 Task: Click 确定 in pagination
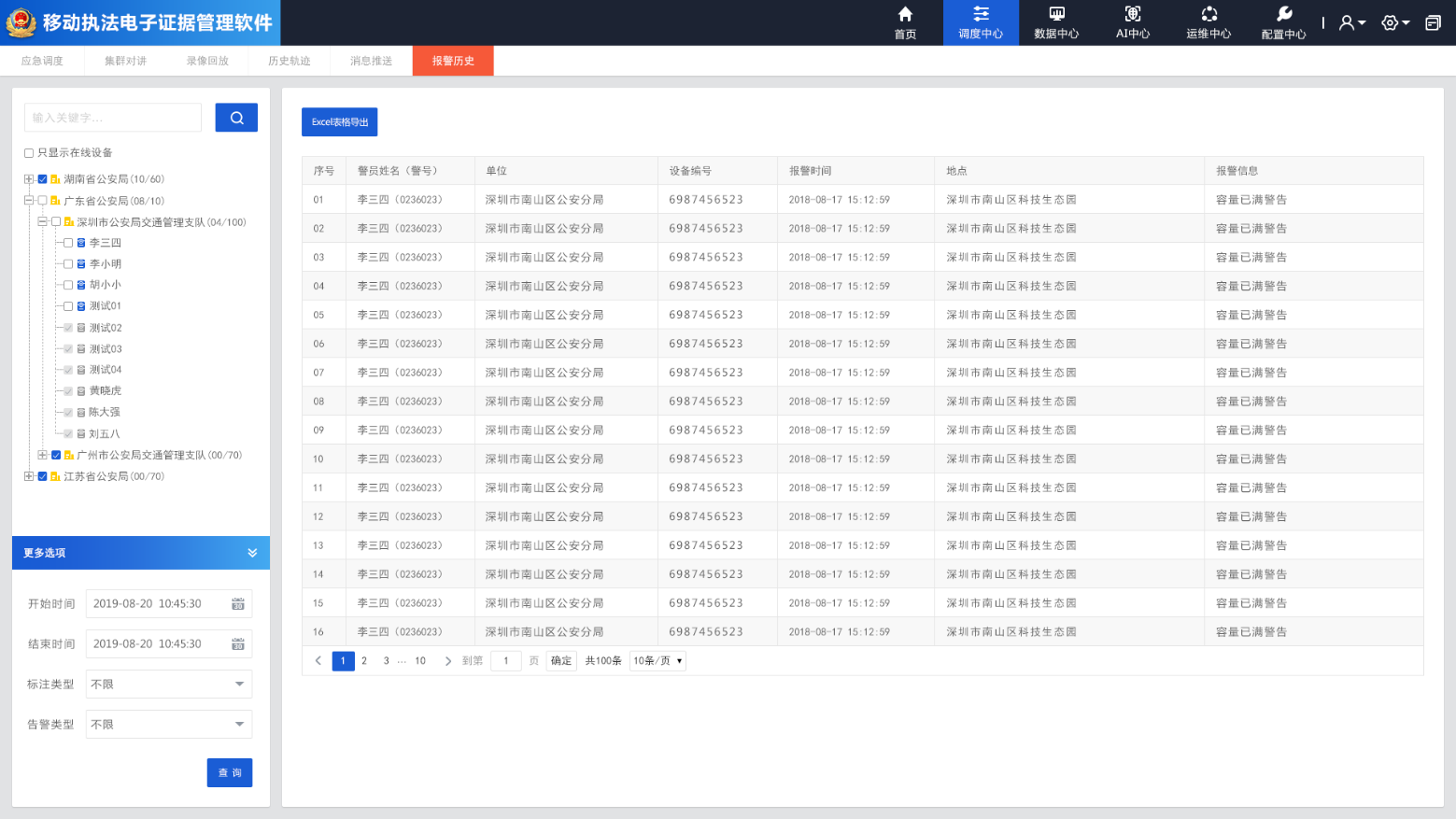[x=561, y=661]
